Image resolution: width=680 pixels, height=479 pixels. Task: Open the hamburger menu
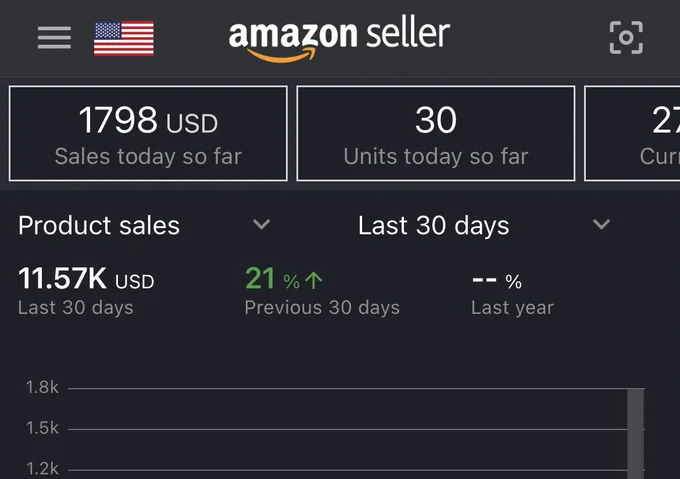54,38
